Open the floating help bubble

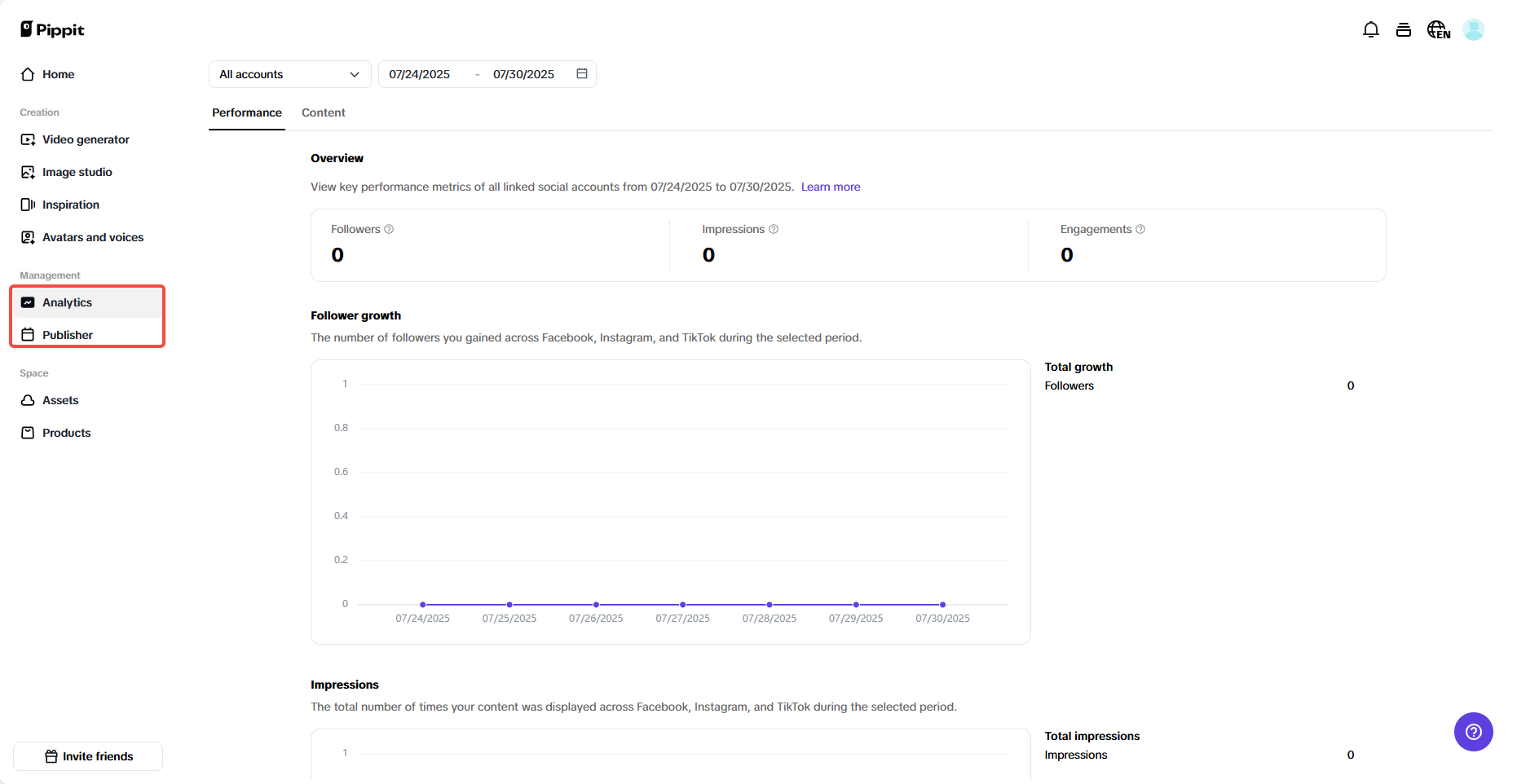(x=1474, y=732)
